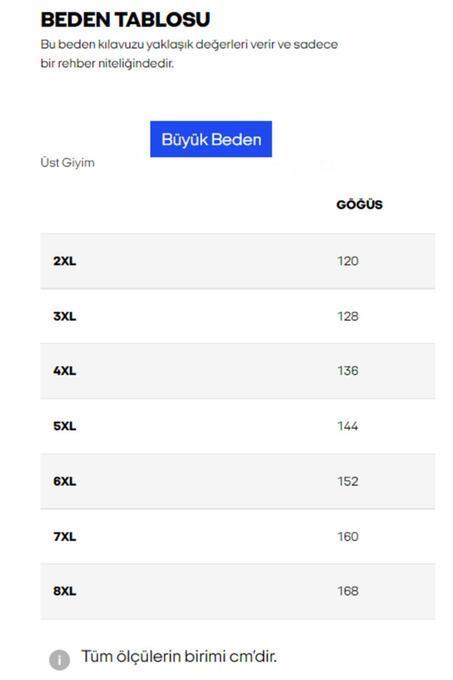
Task: Click the chest value 144
Action: click(x=348, y=426)
